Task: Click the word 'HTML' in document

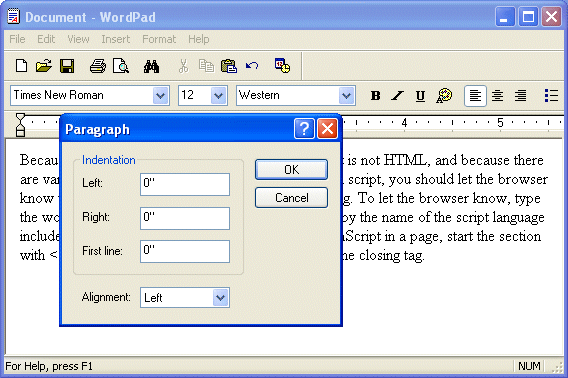Action: (405, 160)
